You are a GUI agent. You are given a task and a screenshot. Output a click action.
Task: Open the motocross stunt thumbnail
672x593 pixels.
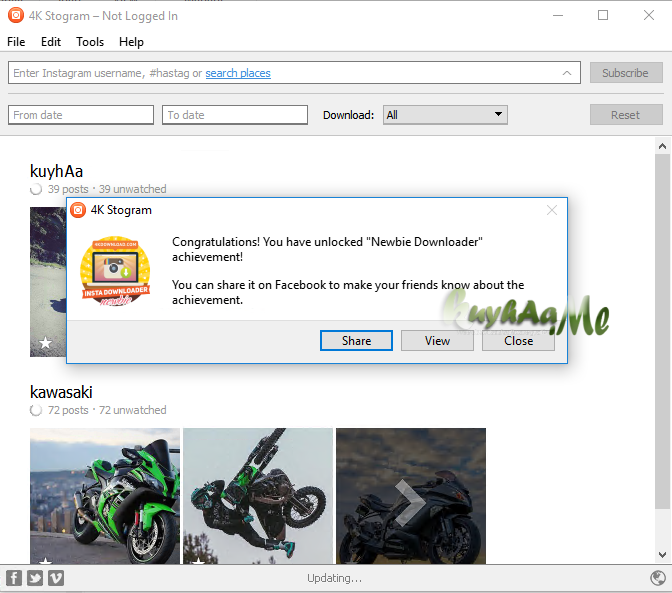pos(258,496)
